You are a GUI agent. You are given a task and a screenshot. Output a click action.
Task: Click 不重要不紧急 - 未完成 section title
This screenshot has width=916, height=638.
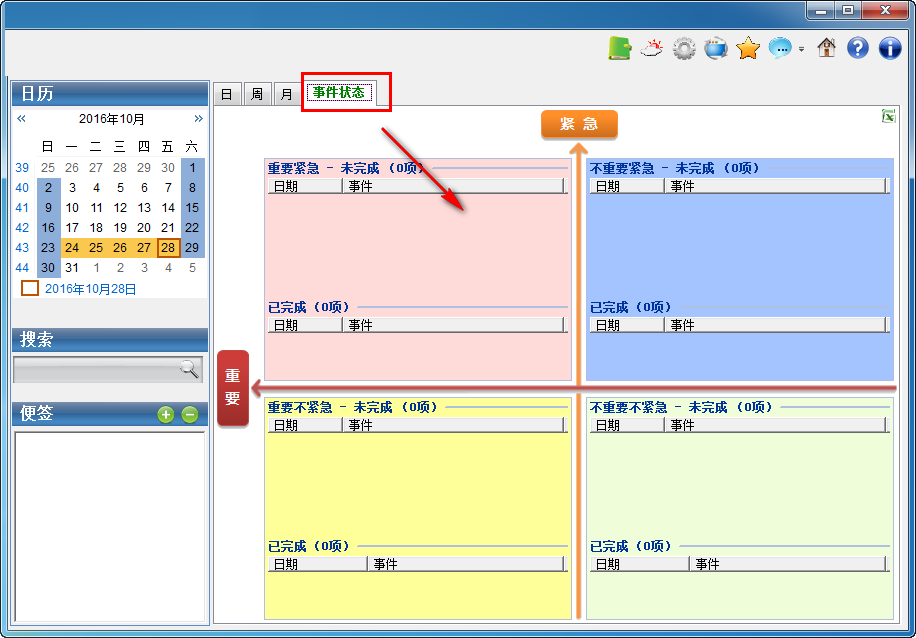pyautogui.click(x=682, y=407)
